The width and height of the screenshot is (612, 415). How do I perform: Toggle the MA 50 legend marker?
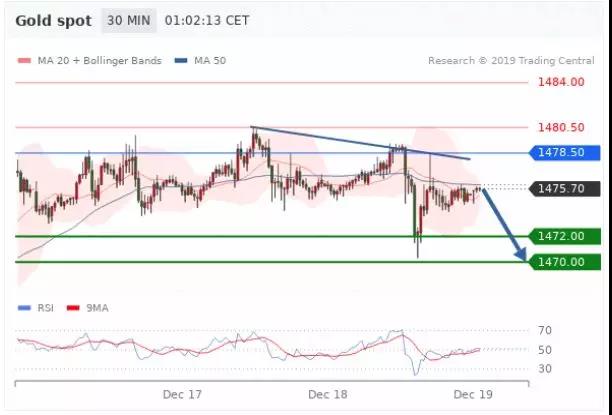[181, 61]
